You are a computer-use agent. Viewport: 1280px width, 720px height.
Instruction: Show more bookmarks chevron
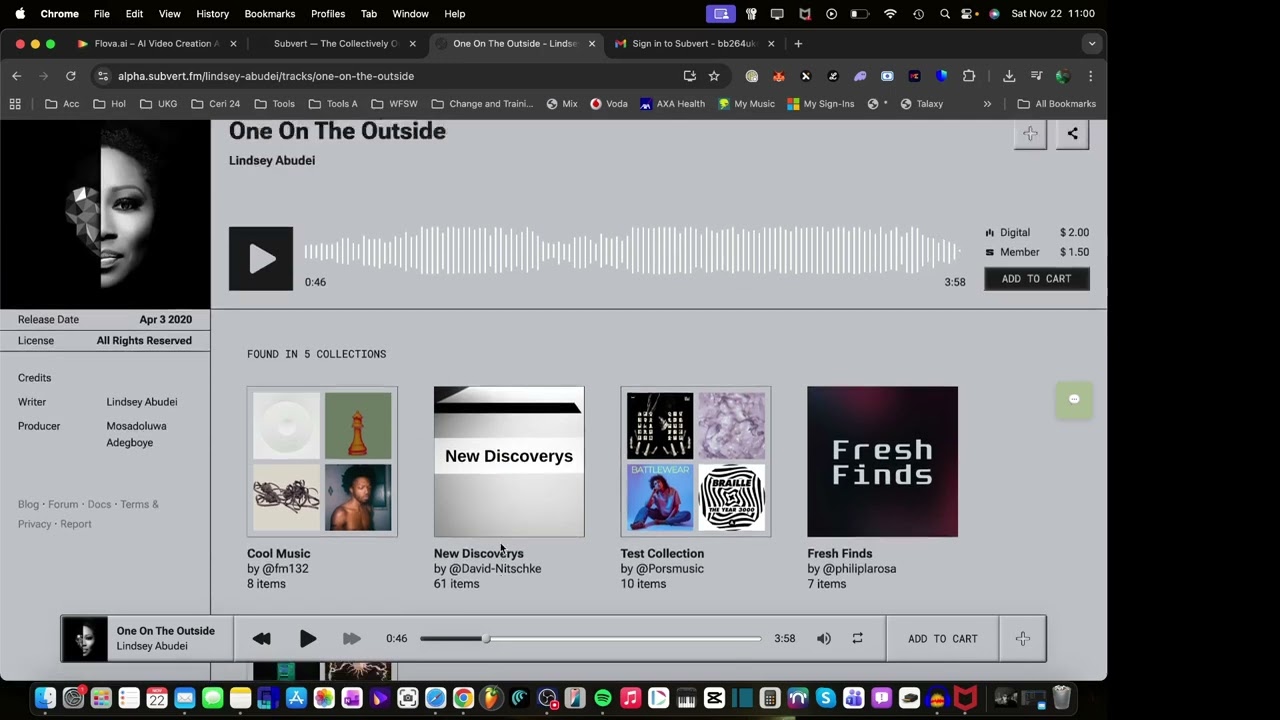pos(987,104)
